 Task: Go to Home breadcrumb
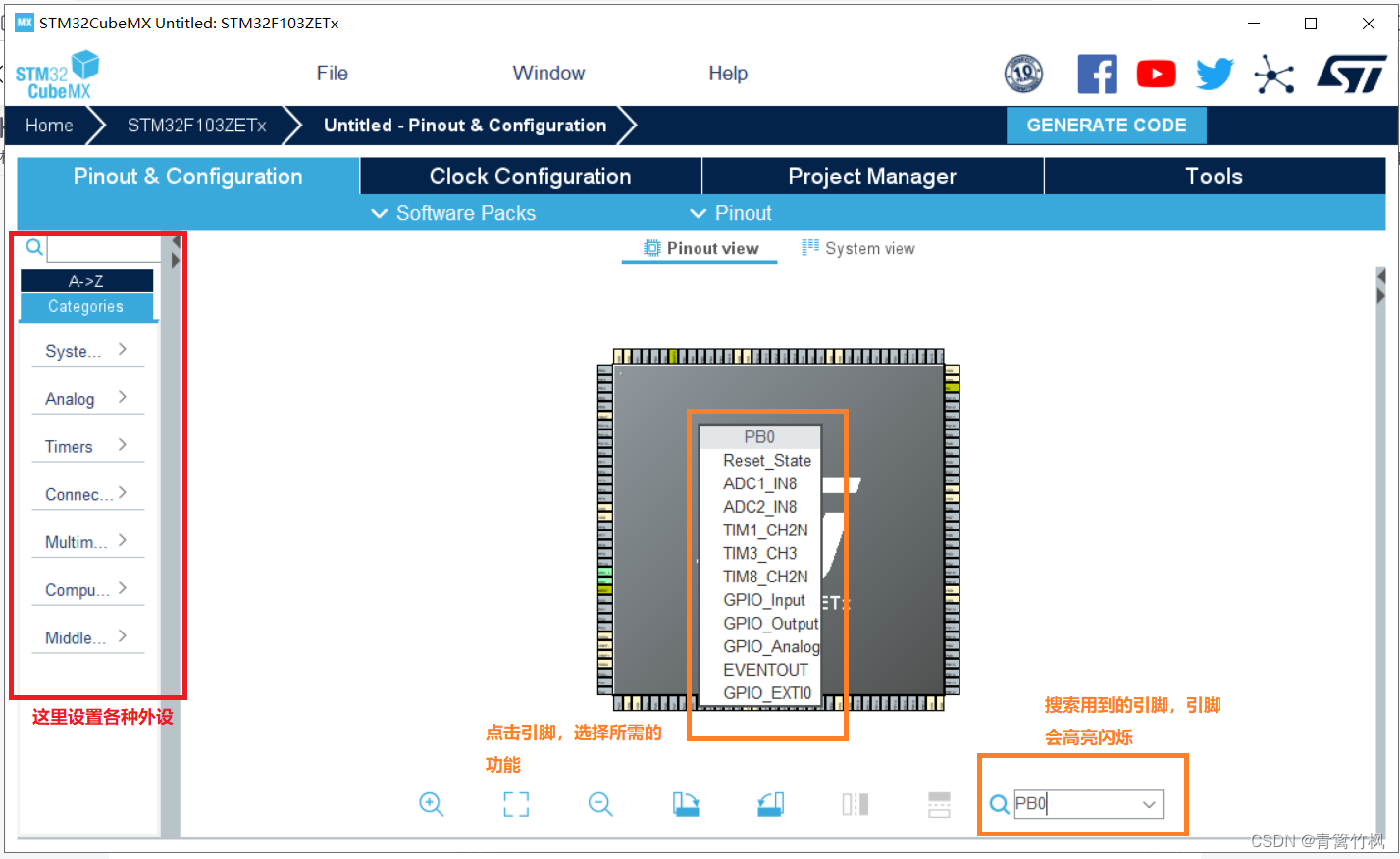[x=49, y=126]
